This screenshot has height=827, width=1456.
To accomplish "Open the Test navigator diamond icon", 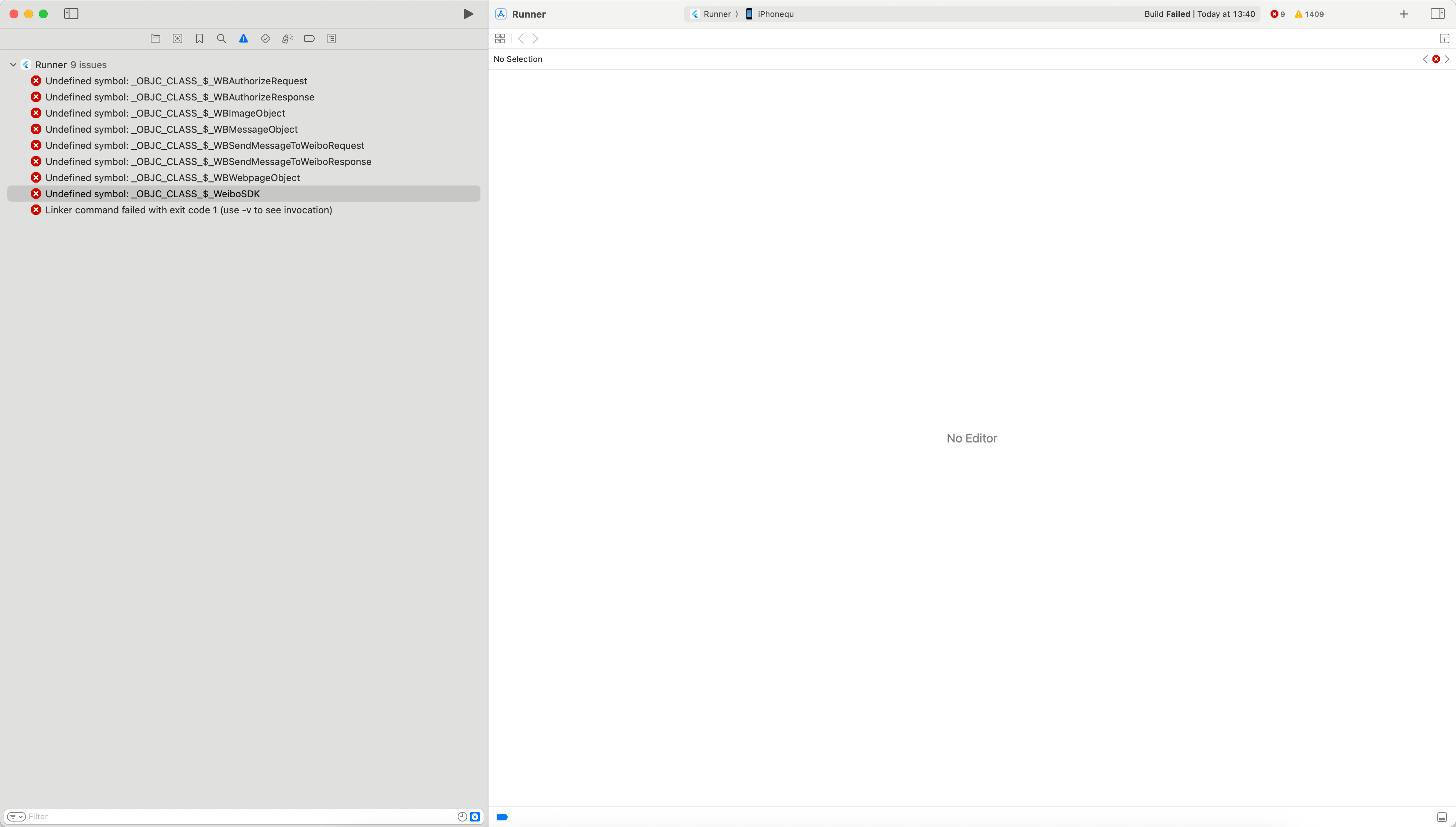I will pos(265,38).
